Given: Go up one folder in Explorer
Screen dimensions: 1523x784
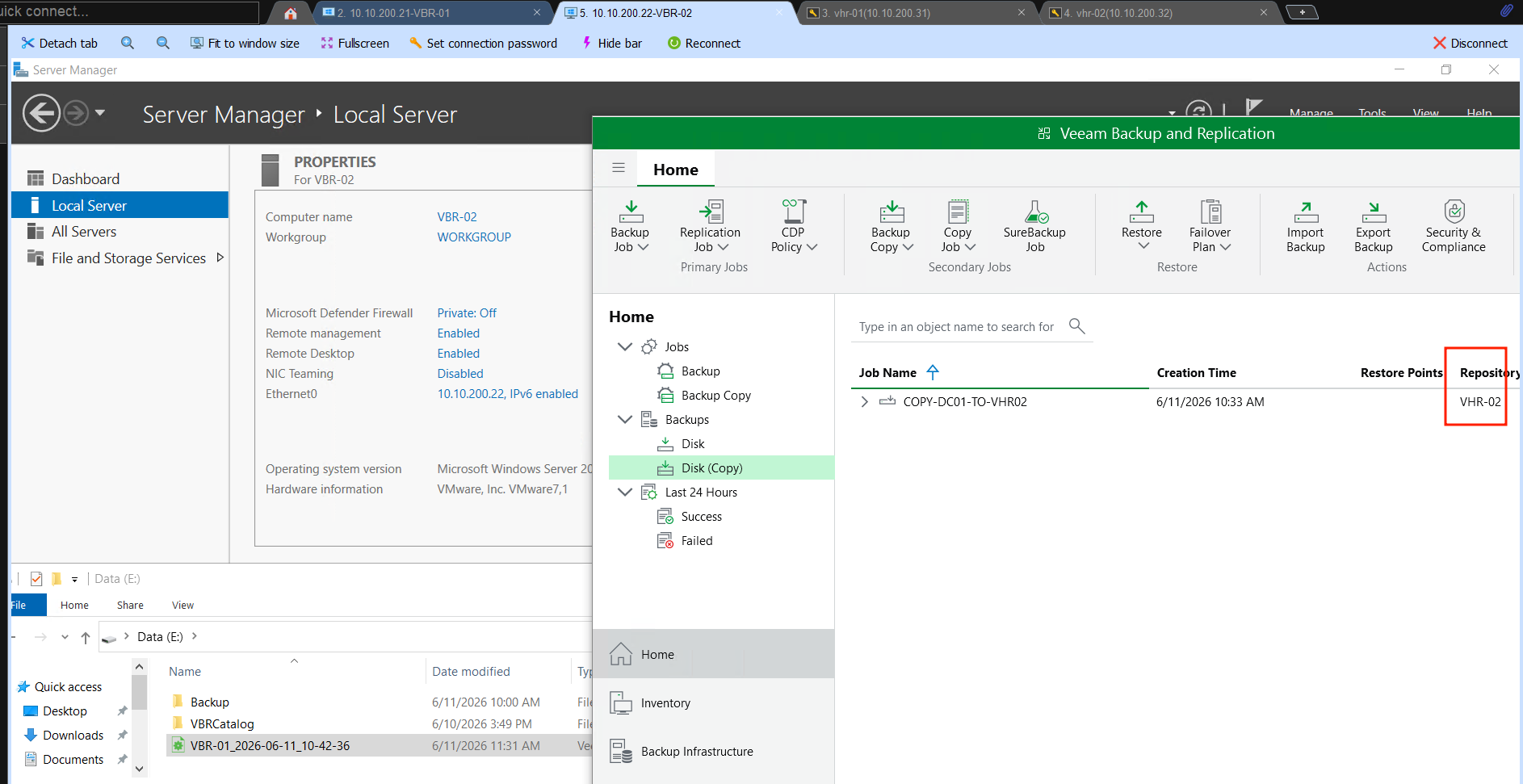Looking at the screenshot, I should click(86, 637).
